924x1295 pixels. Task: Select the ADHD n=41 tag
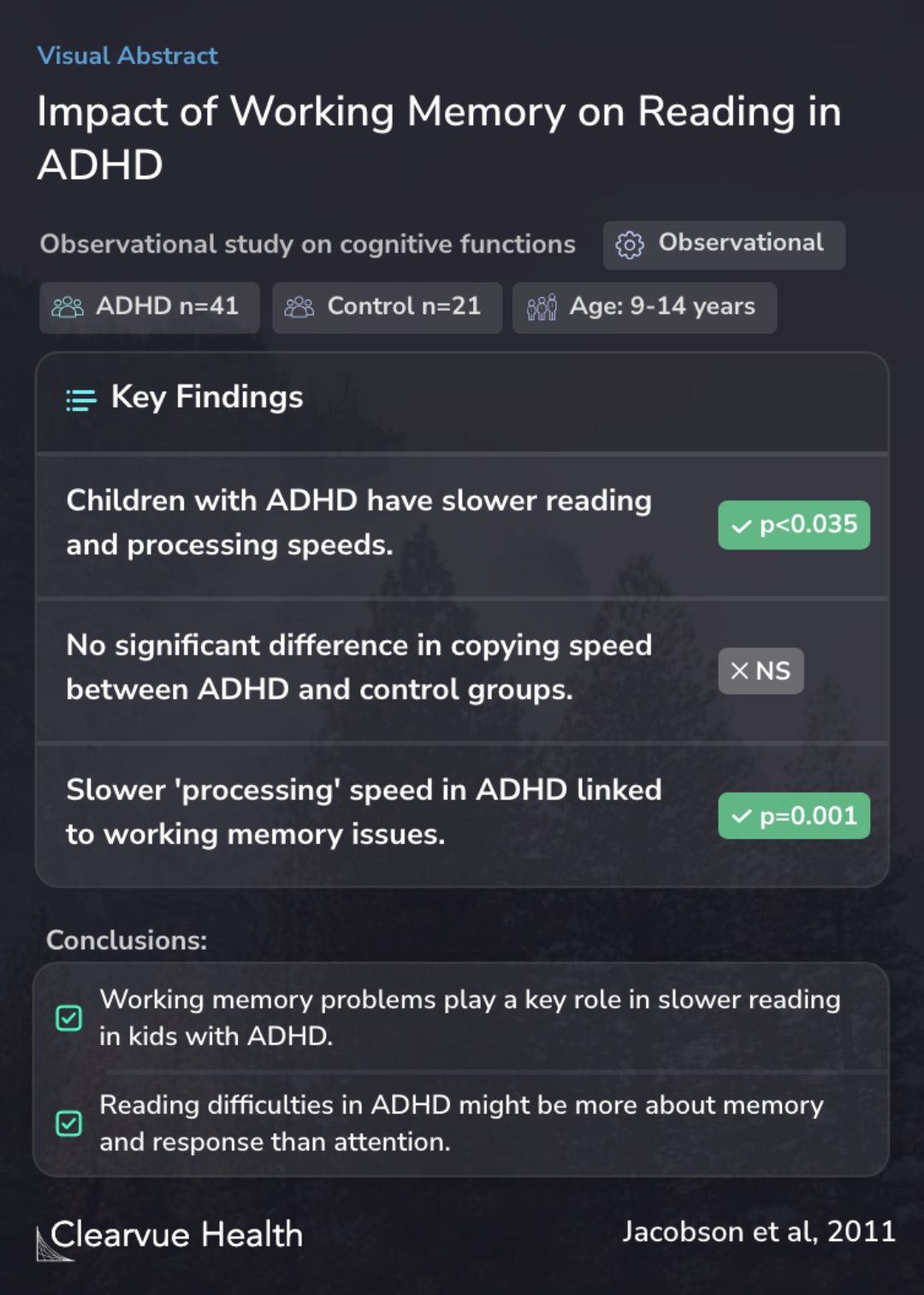[x=150, y=307]
